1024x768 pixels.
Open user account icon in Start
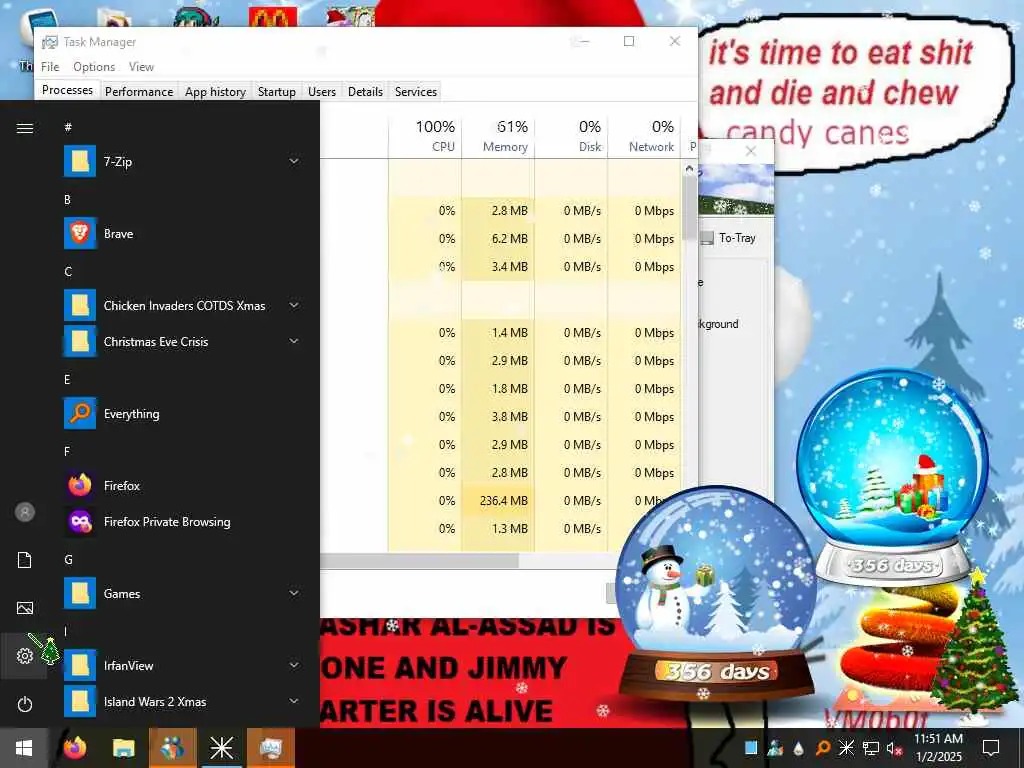[24, 512]
